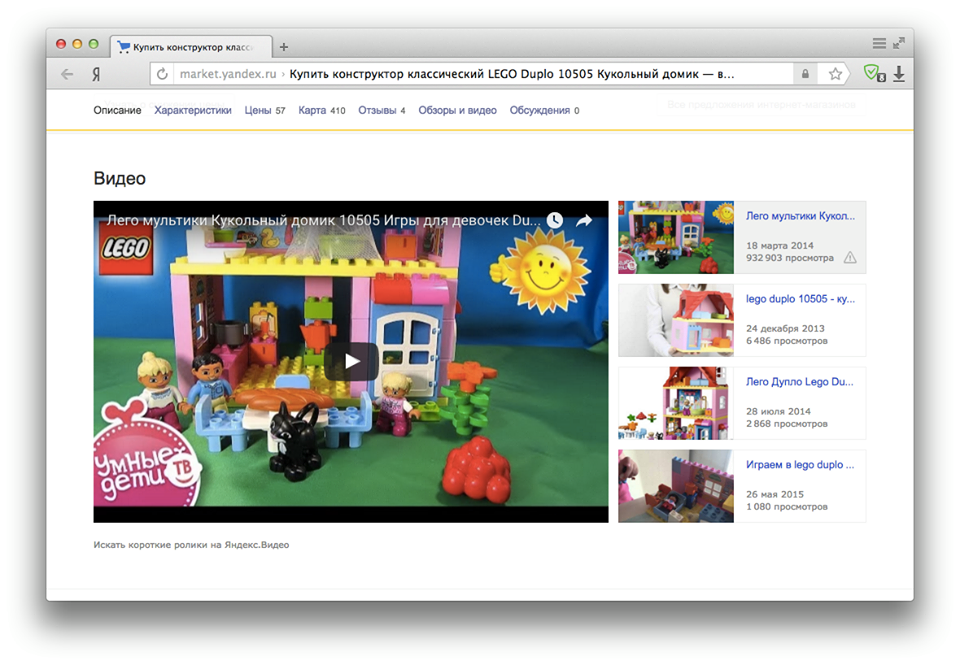Open the downloads arrow icon
Viewport: 960px width, 665px height.
point(899,74)
